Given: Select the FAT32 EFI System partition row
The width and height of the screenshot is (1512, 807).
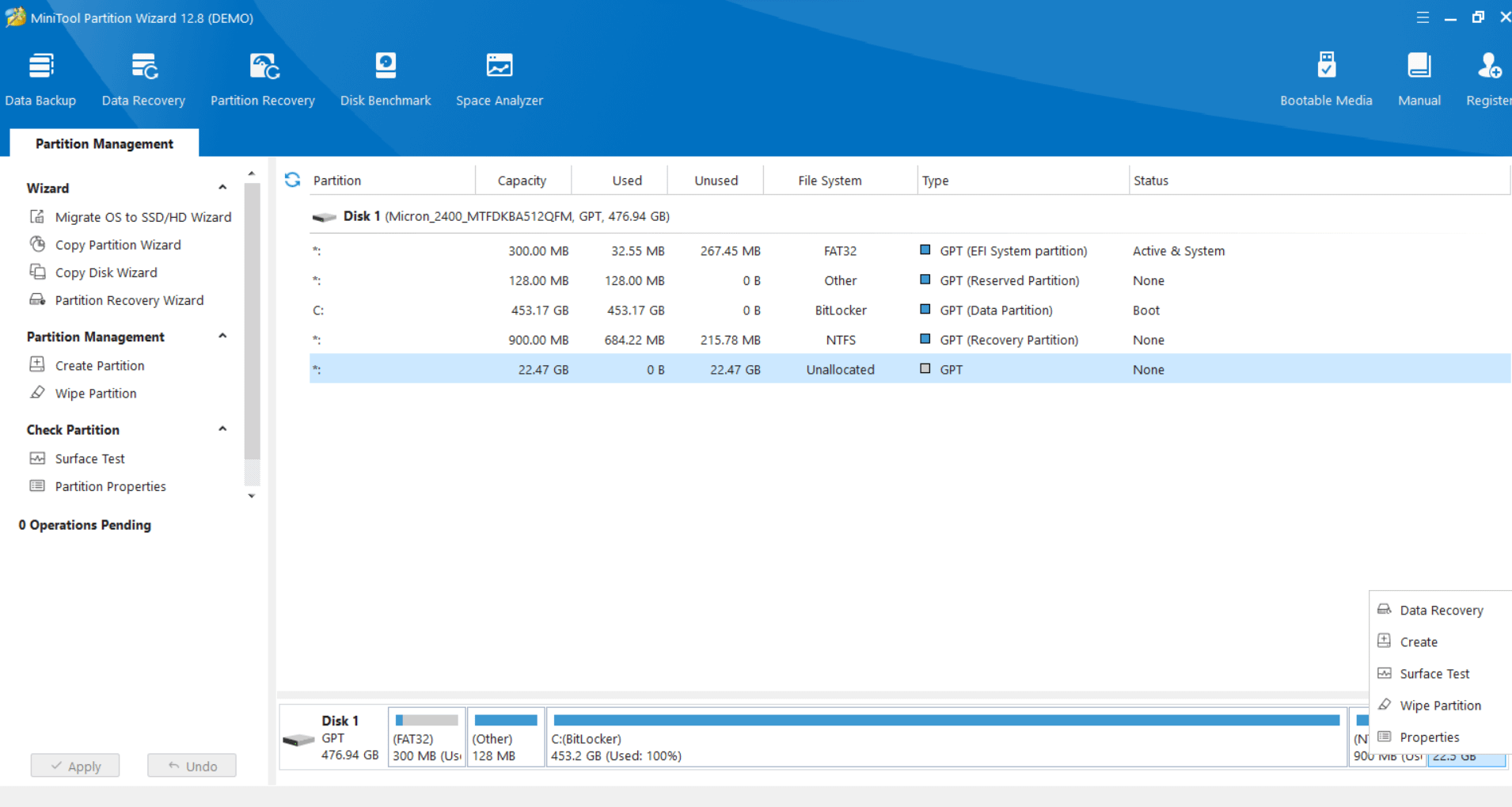Looking at the screenshot, I should 910,251.
